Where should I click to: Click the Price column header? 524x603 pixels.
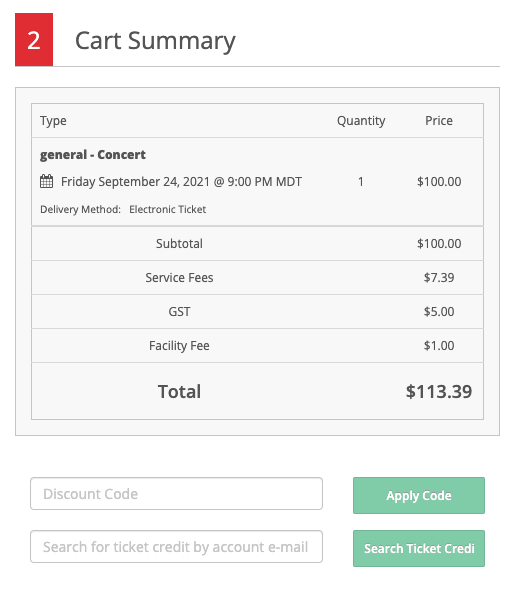coord(439,121)
